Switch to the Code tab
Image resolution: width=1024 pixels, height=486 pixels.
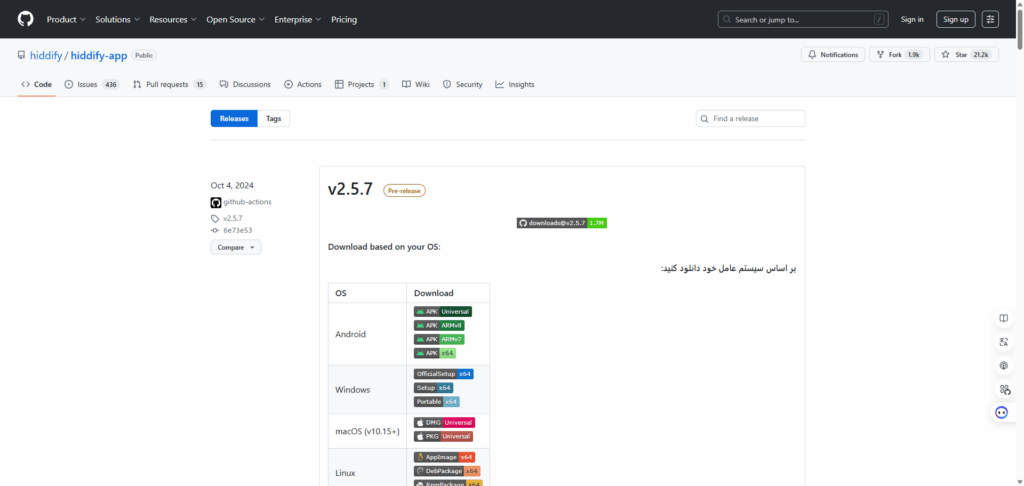(37, 84)
